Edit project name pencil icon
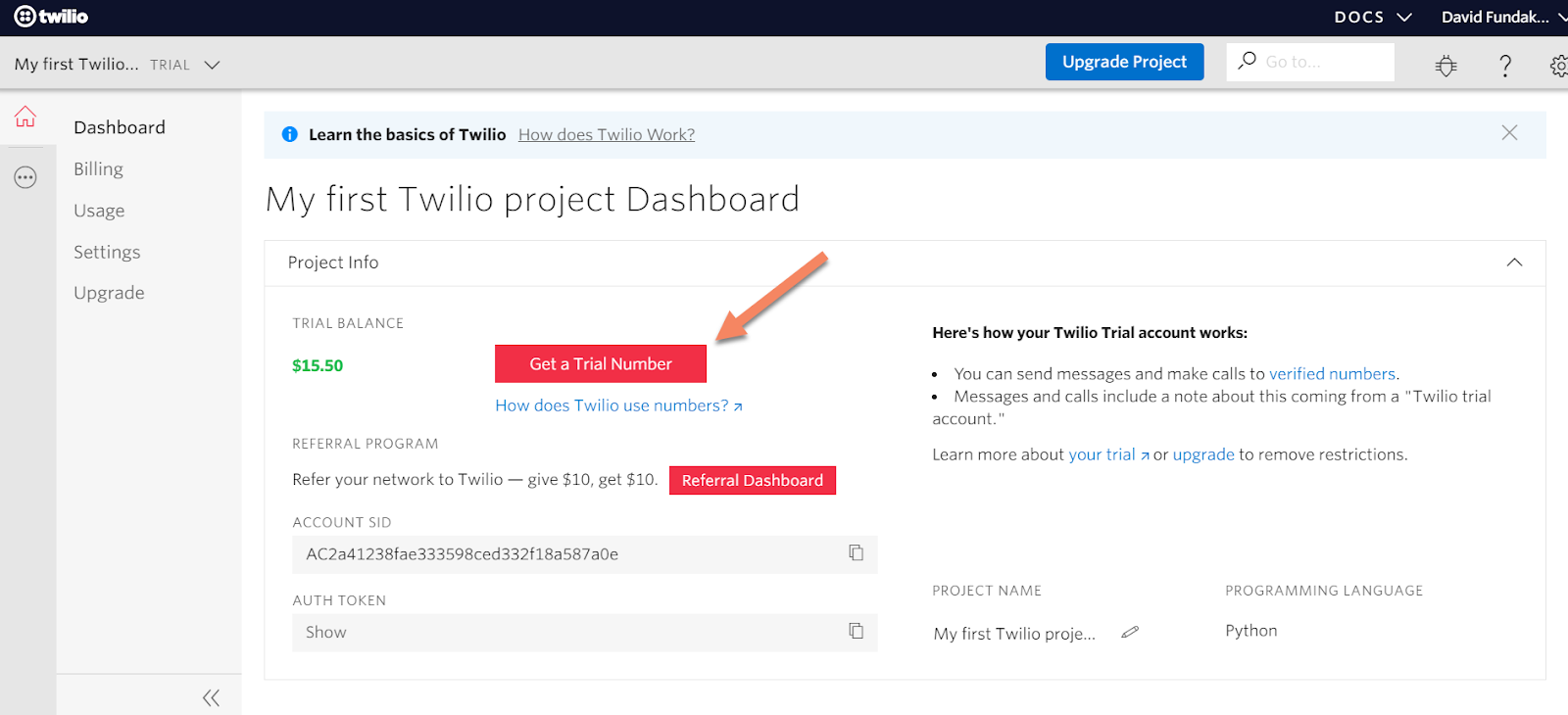 pos(1130,632)
